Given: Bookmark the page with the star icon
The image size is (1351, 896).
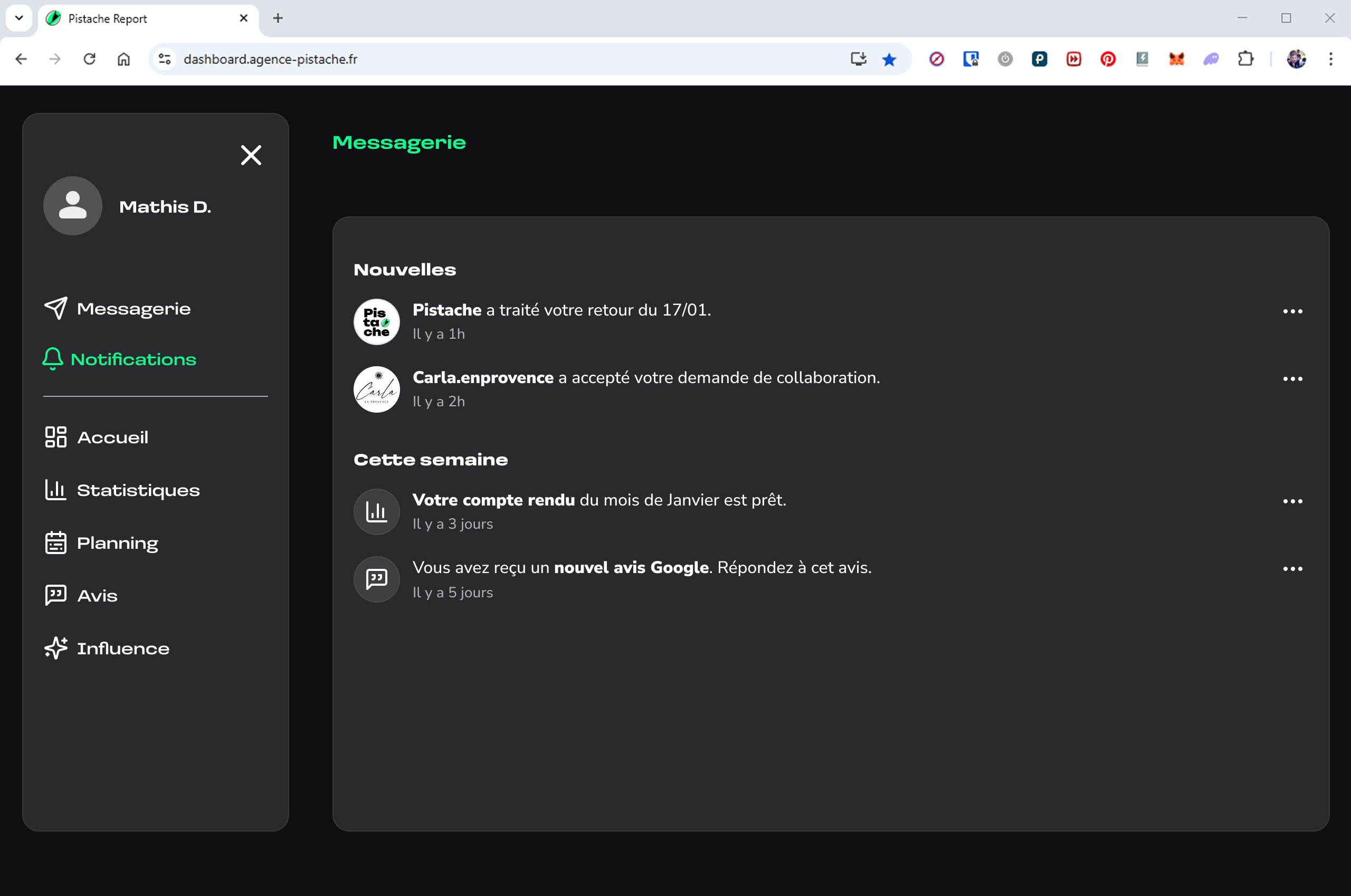Looking at the screenshot, I should click(889, 60).
